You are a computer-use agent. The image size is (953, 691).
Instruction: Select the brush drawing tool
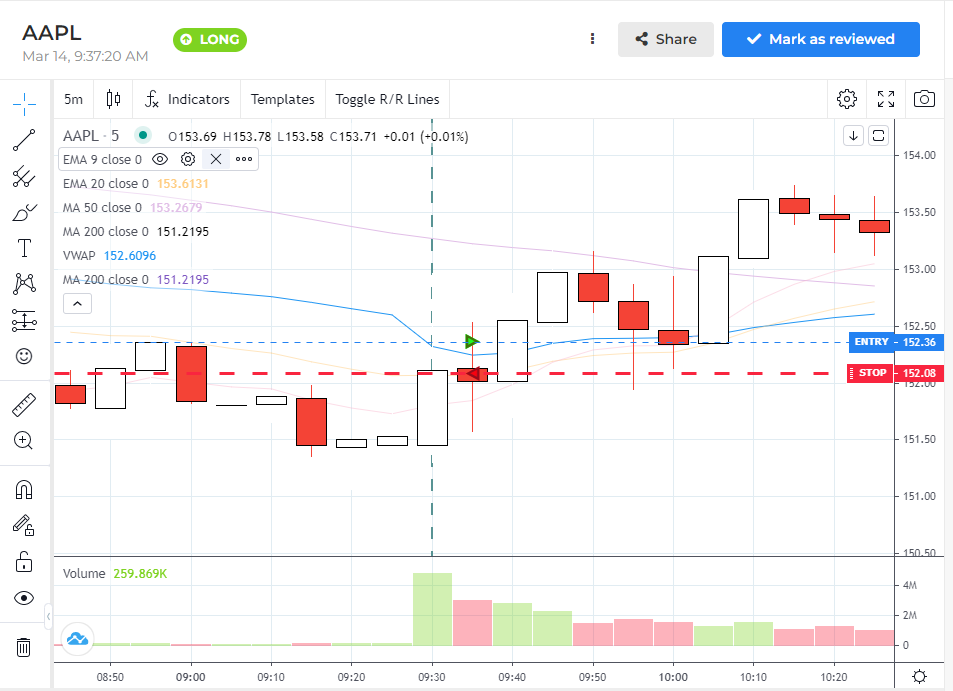pyautogui.click(x=24, y=213)
